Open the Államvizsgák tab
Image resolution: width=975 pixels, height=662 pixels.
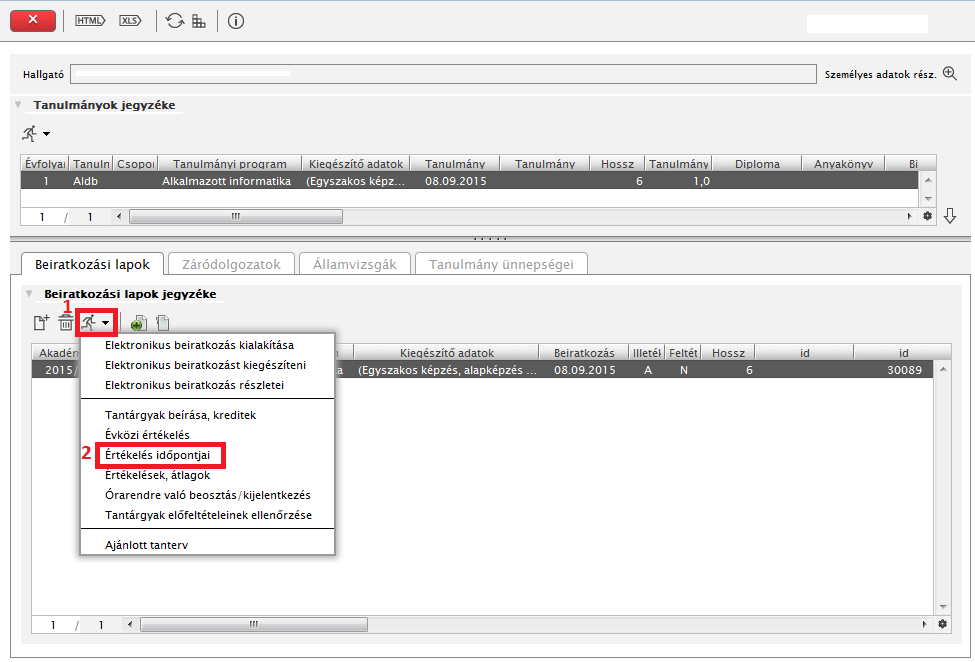(357, 264)
